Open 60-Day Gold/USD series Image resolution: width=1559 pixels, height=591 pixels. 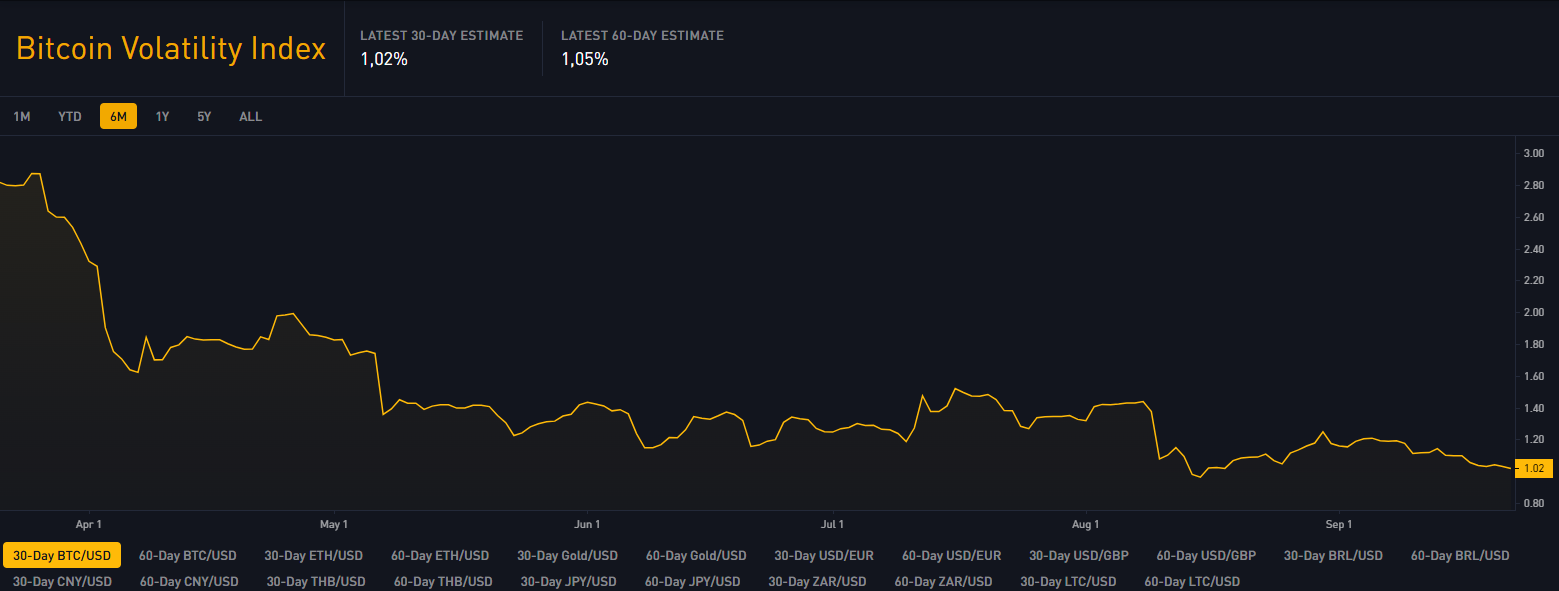pyautogui.click(x=696, y=555)
